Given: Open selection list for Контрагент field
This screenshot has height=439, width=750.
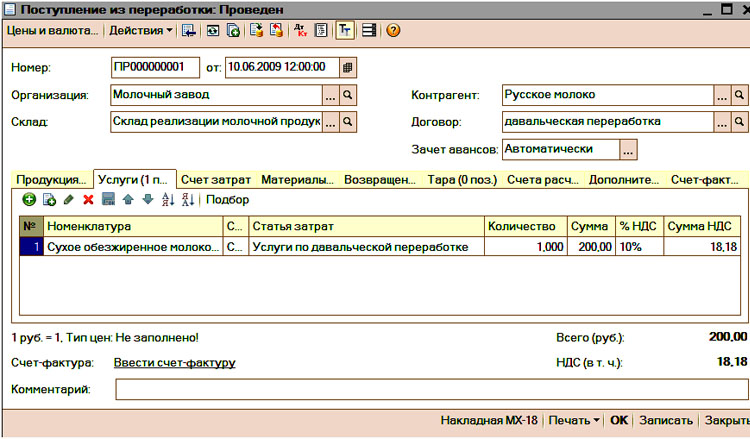Looking at the screenshot, I should pos(722,95).
